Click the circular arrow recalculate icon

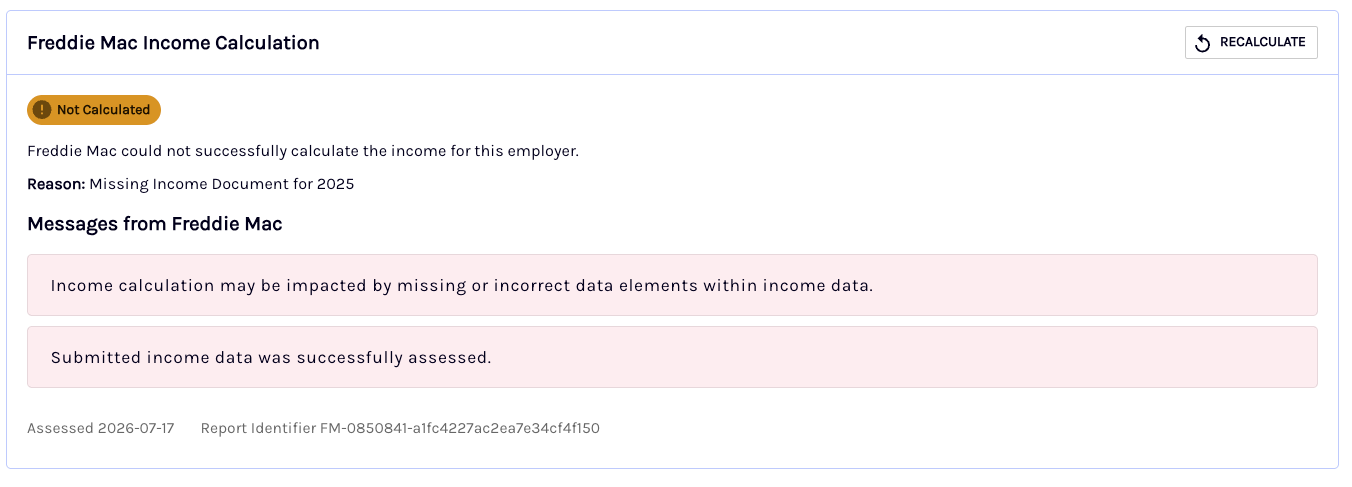[1203, 43]
